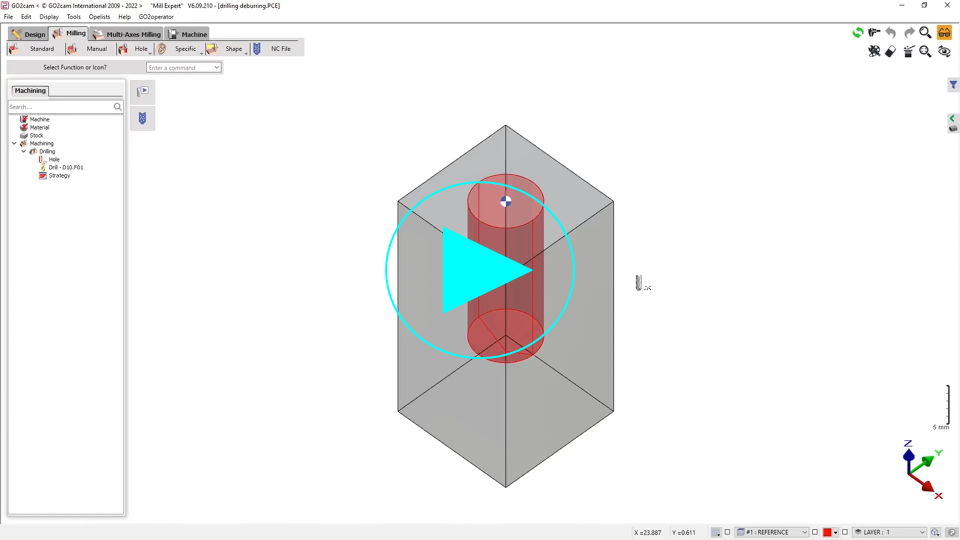Open the Opelists menu
Viewport: 960px width, 540px height.
click(x=99, y=17)
